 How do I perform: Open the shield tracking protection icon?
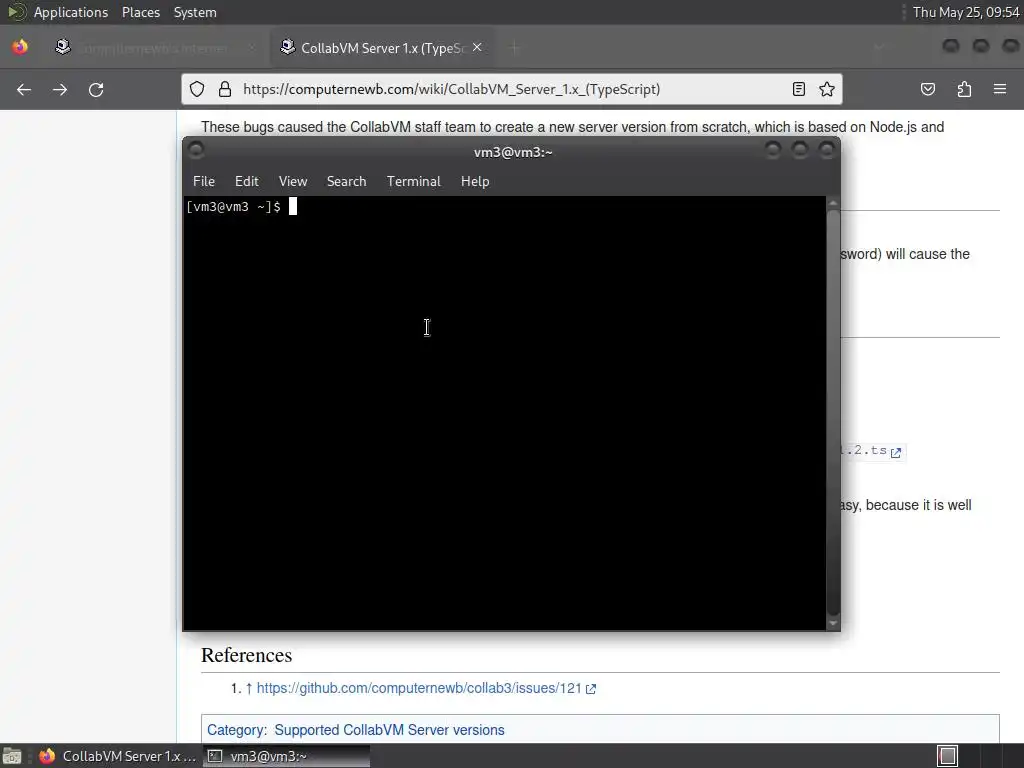[x=197, y=89]
